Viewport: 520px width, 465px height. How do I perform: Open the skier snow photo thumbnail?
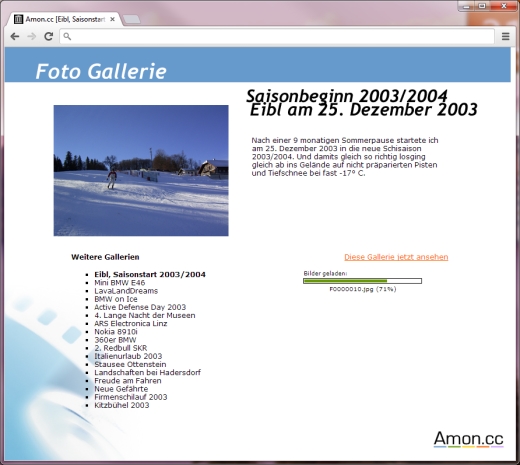click(x=141, y=171)
